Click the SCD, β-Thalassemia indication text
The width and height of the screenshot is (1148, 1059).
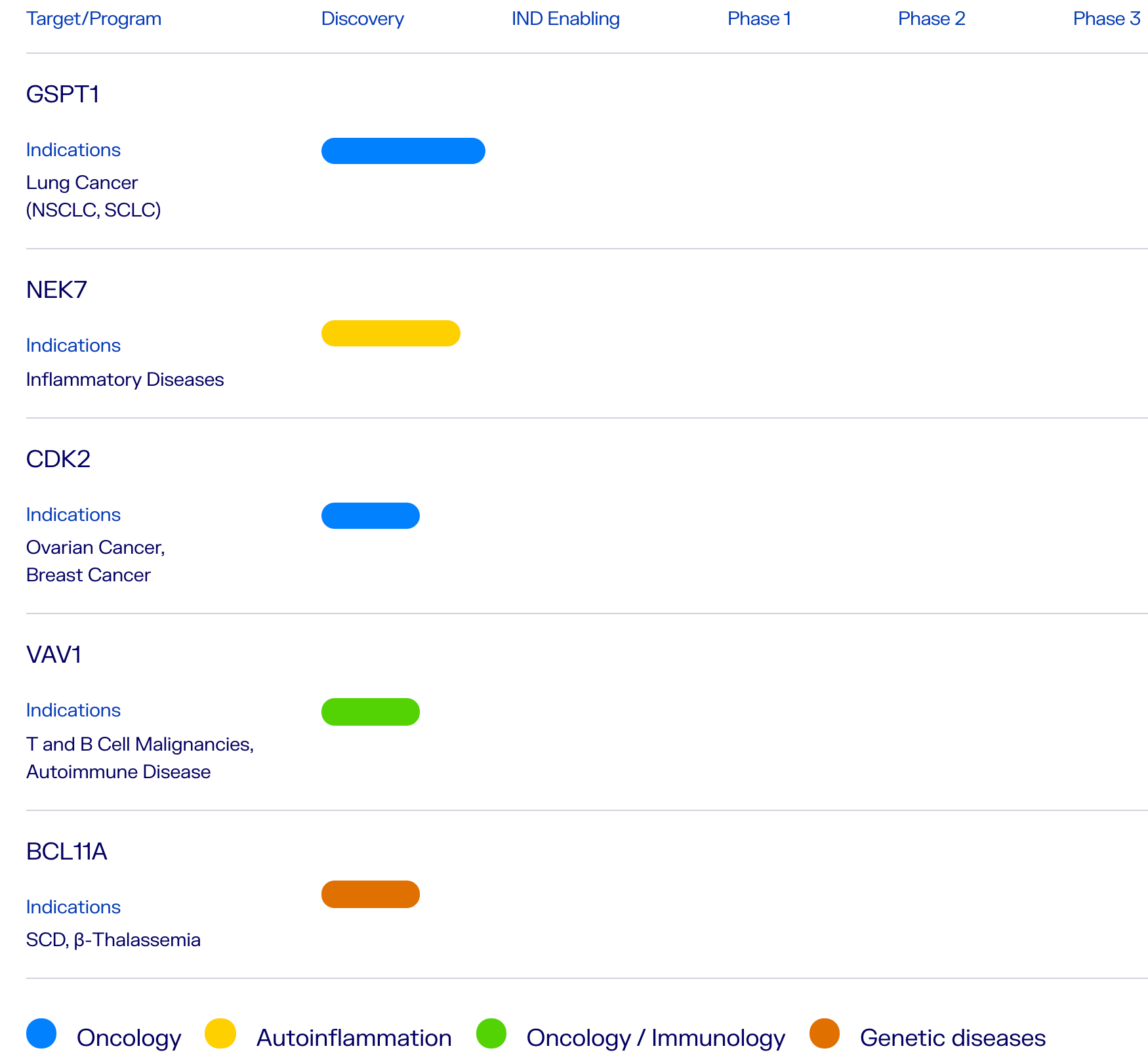point(113,940)
